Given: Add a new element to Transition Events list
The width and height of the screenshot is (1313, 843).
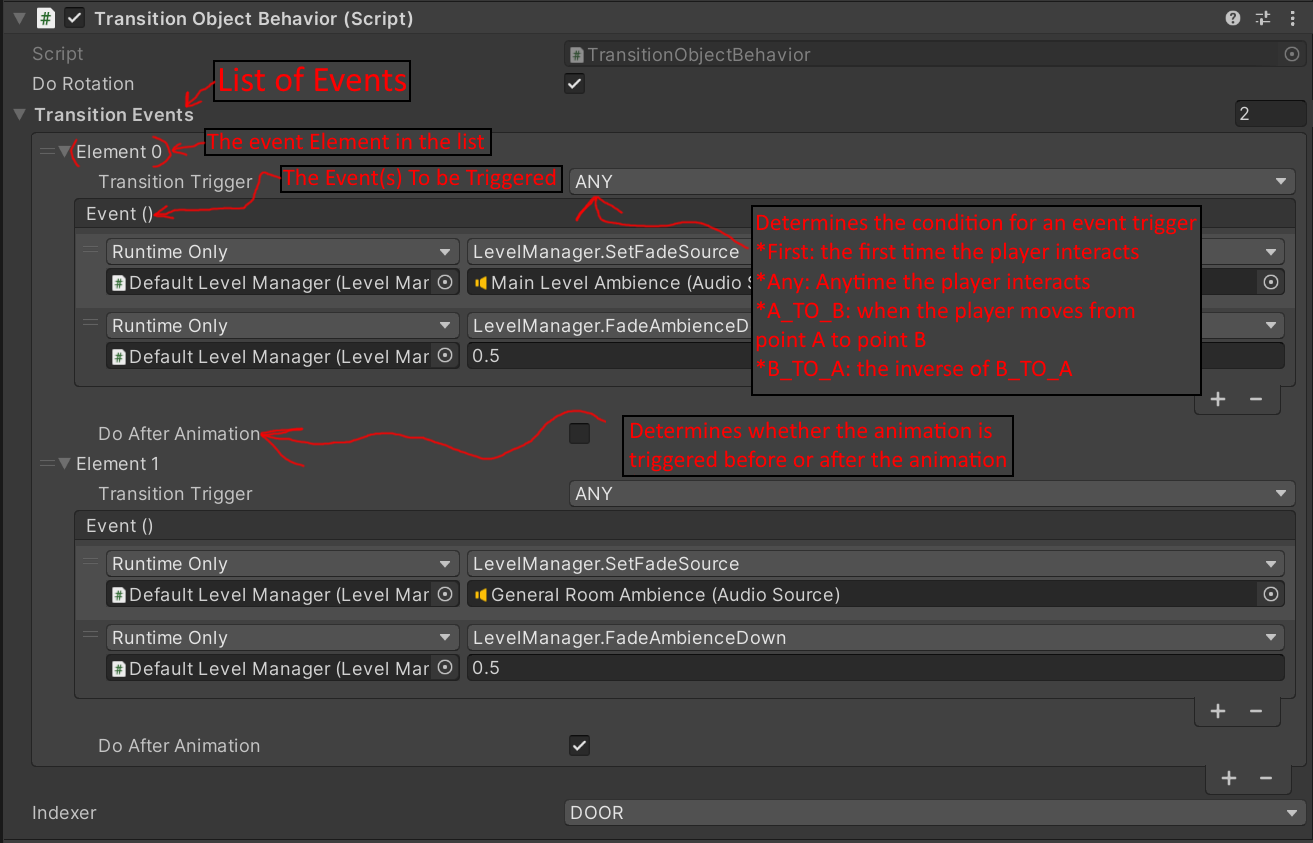Looking at the screenshot, I should (x=1229, y=778).
